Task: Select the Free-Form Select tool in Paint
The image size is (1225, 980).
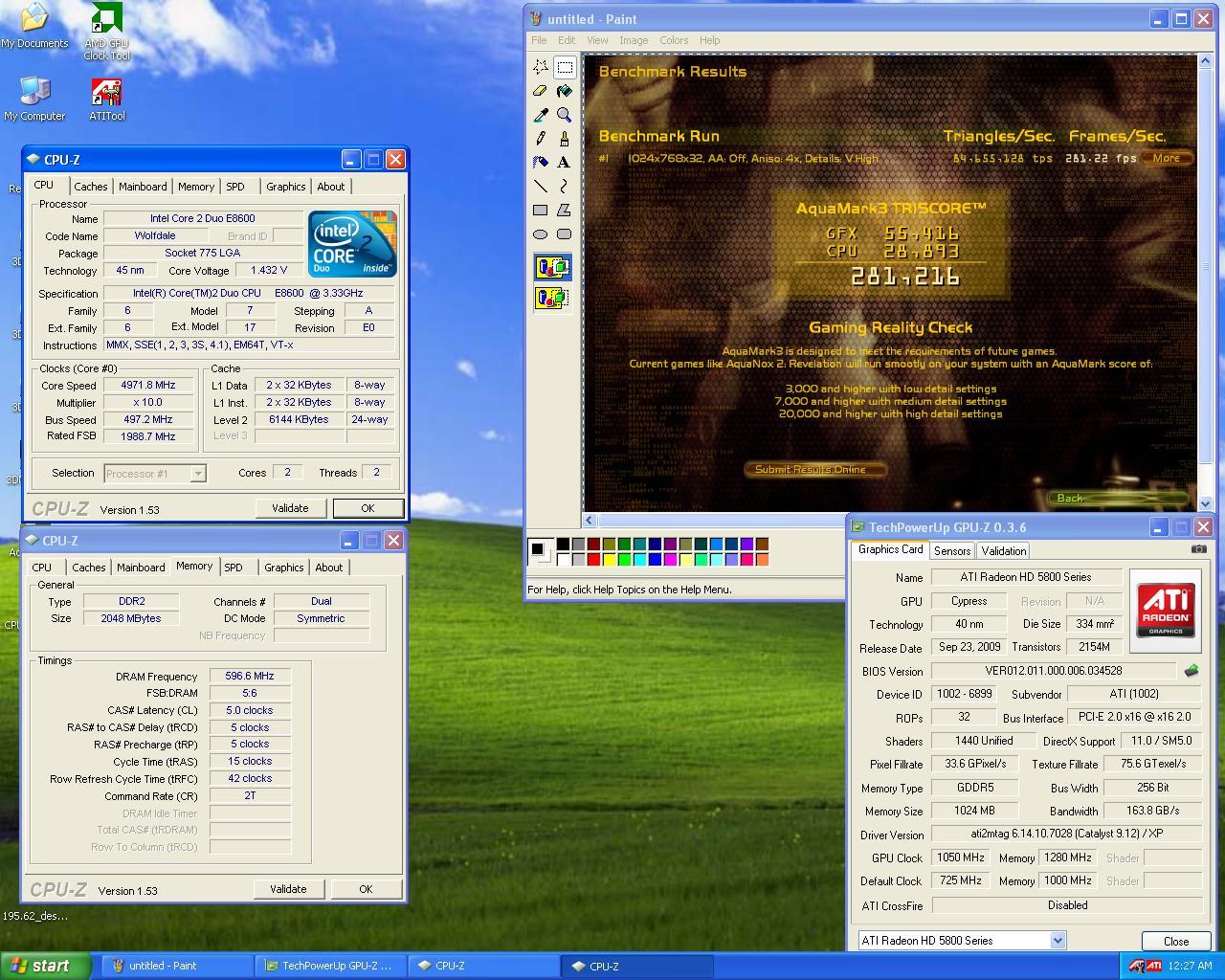Action: [x=541, y=67]
